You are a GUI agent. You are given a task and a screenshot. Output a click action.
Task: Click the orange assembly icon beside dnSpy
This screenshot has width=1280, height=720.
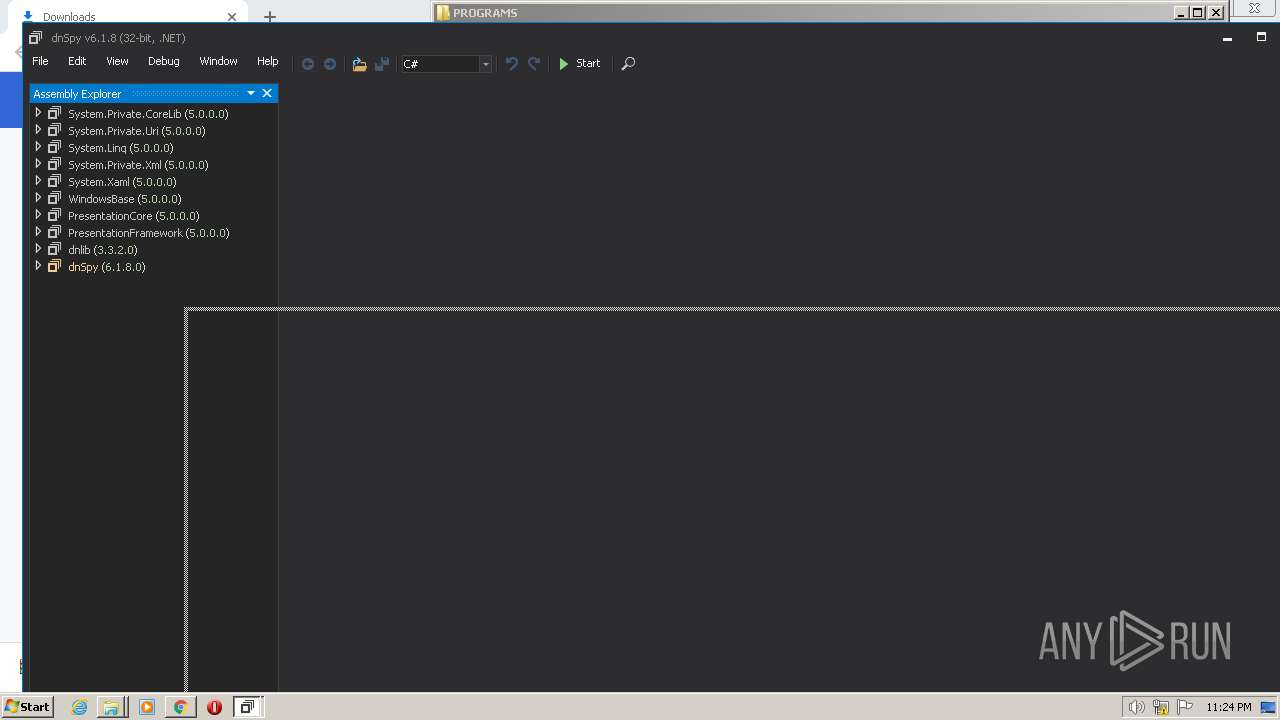55,266
